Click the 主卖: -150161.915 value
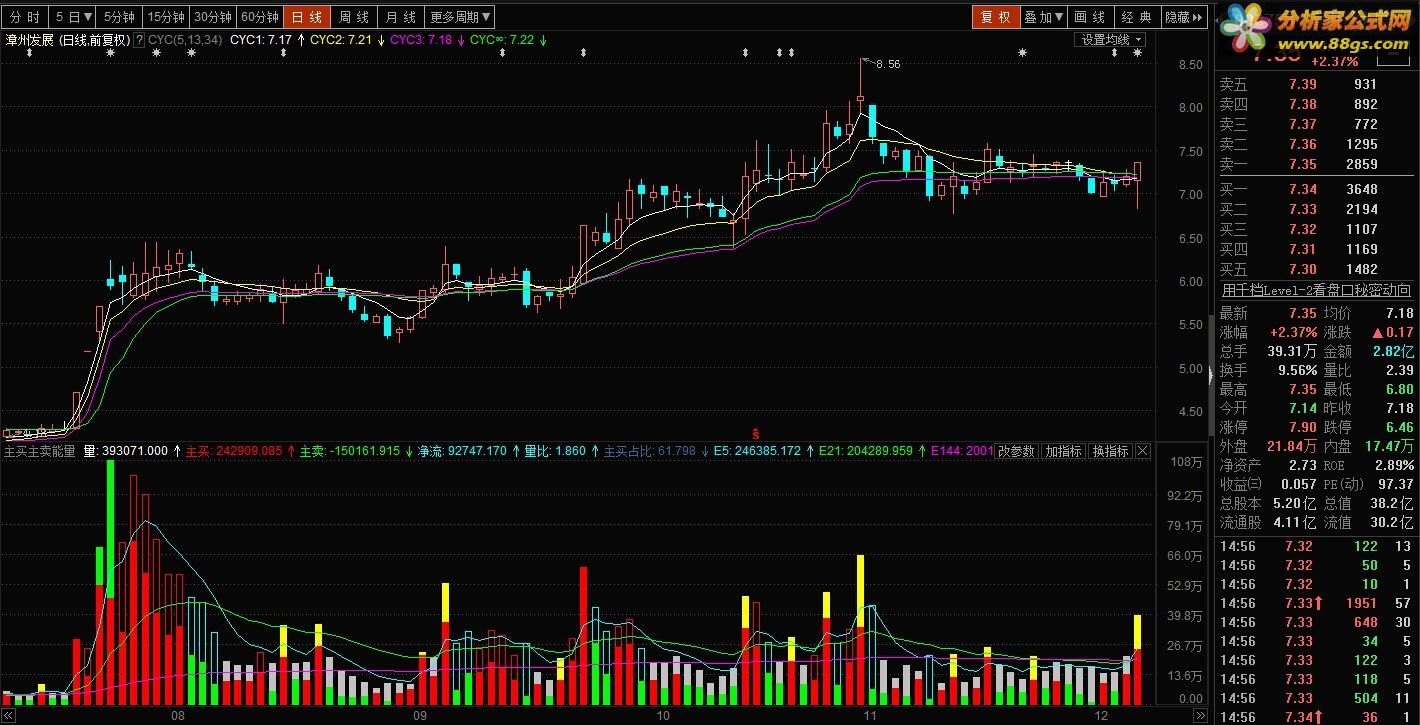1420x725 pixels. pyautogui.click(x=349, y=451)
